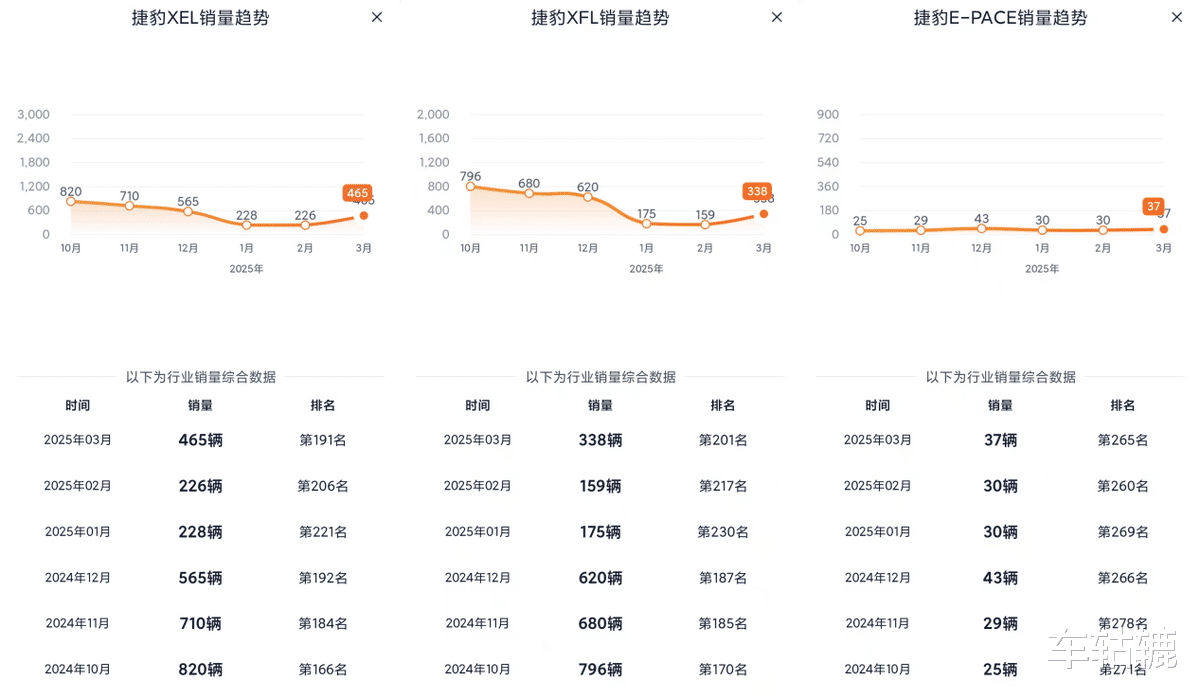Screen dimensions: 1200x699
Task: Select the 11月 data point labeled 680 in XFL chart
Action: tap(529, 193)
